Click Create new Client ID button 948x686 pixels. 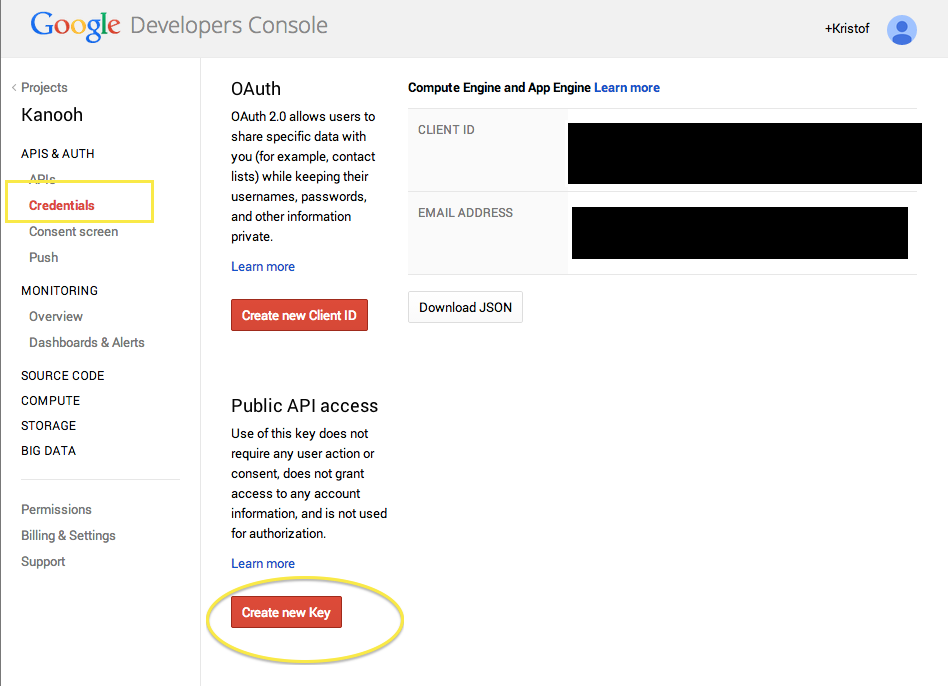299,315
